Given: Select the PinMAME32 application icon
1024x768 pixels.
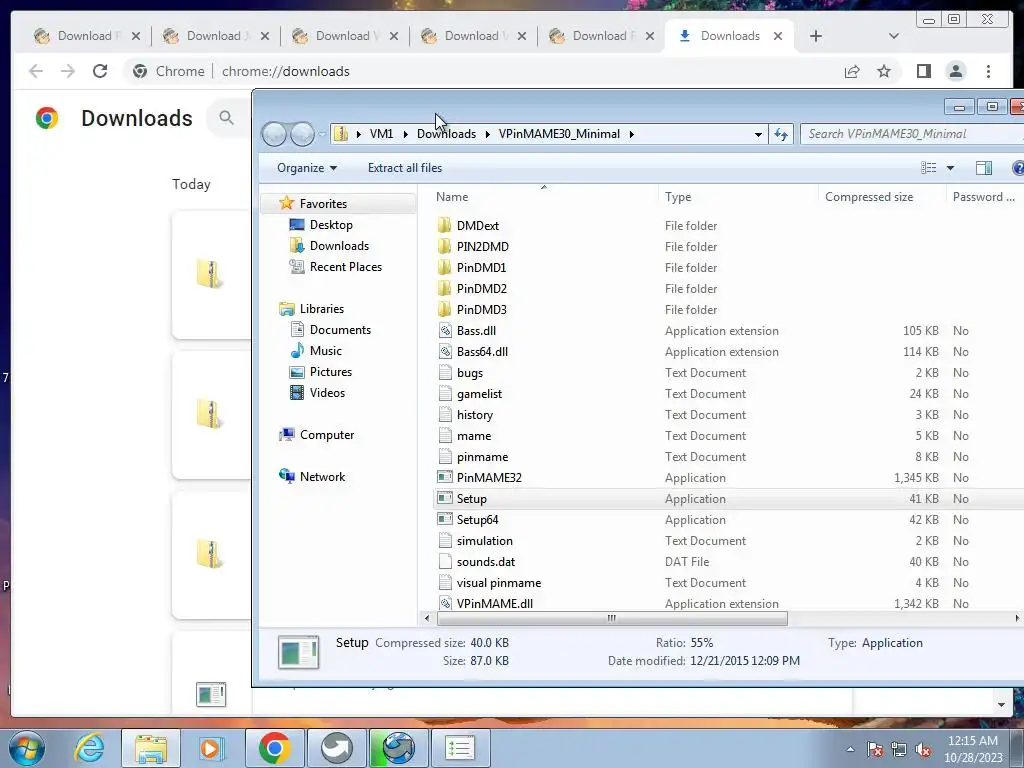Looking at the screenshot, I should coord(445,477).
